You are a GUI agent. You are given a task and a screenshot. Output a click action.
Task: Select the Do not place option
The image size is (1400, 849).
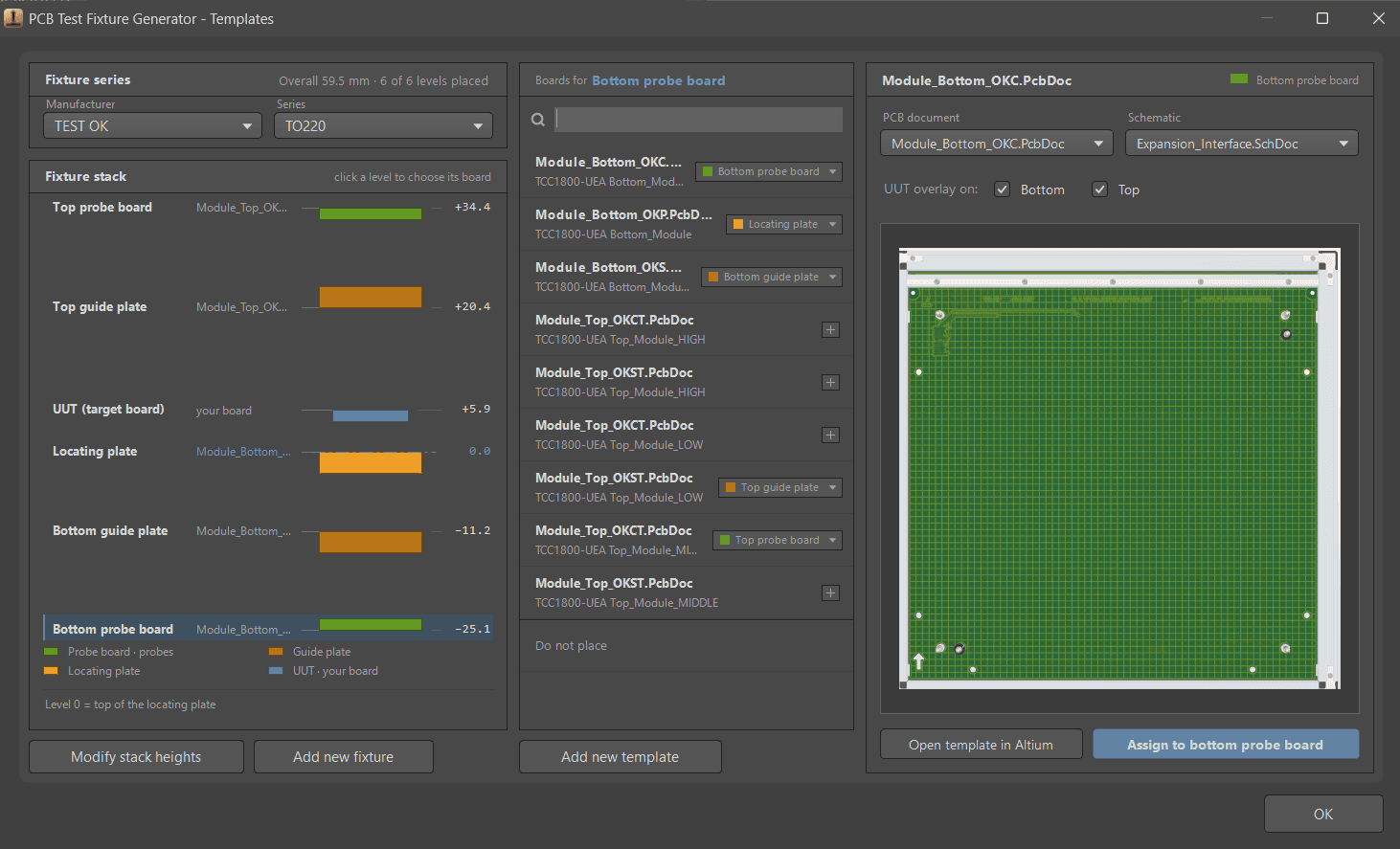(x=686, y=646)
